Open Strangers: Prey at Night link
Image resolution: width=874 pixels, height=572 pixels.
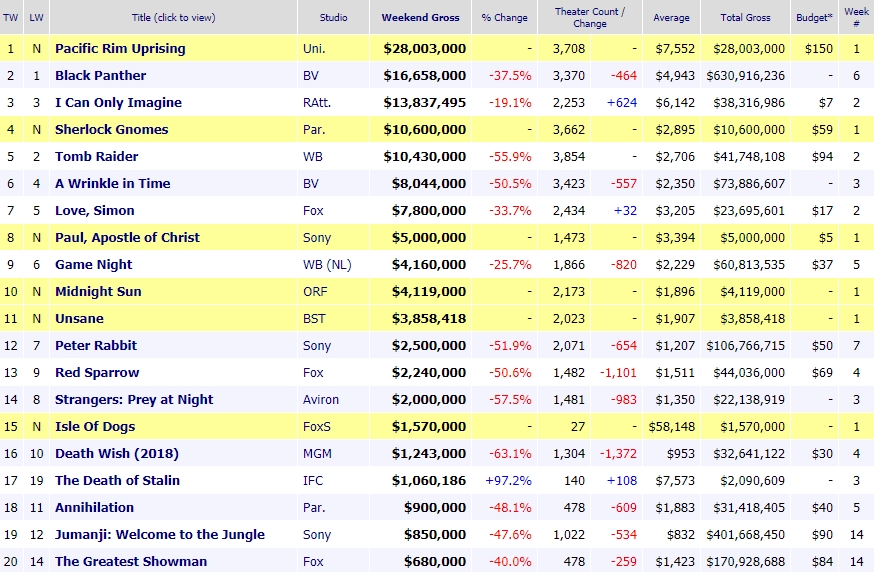click(134, 400)
